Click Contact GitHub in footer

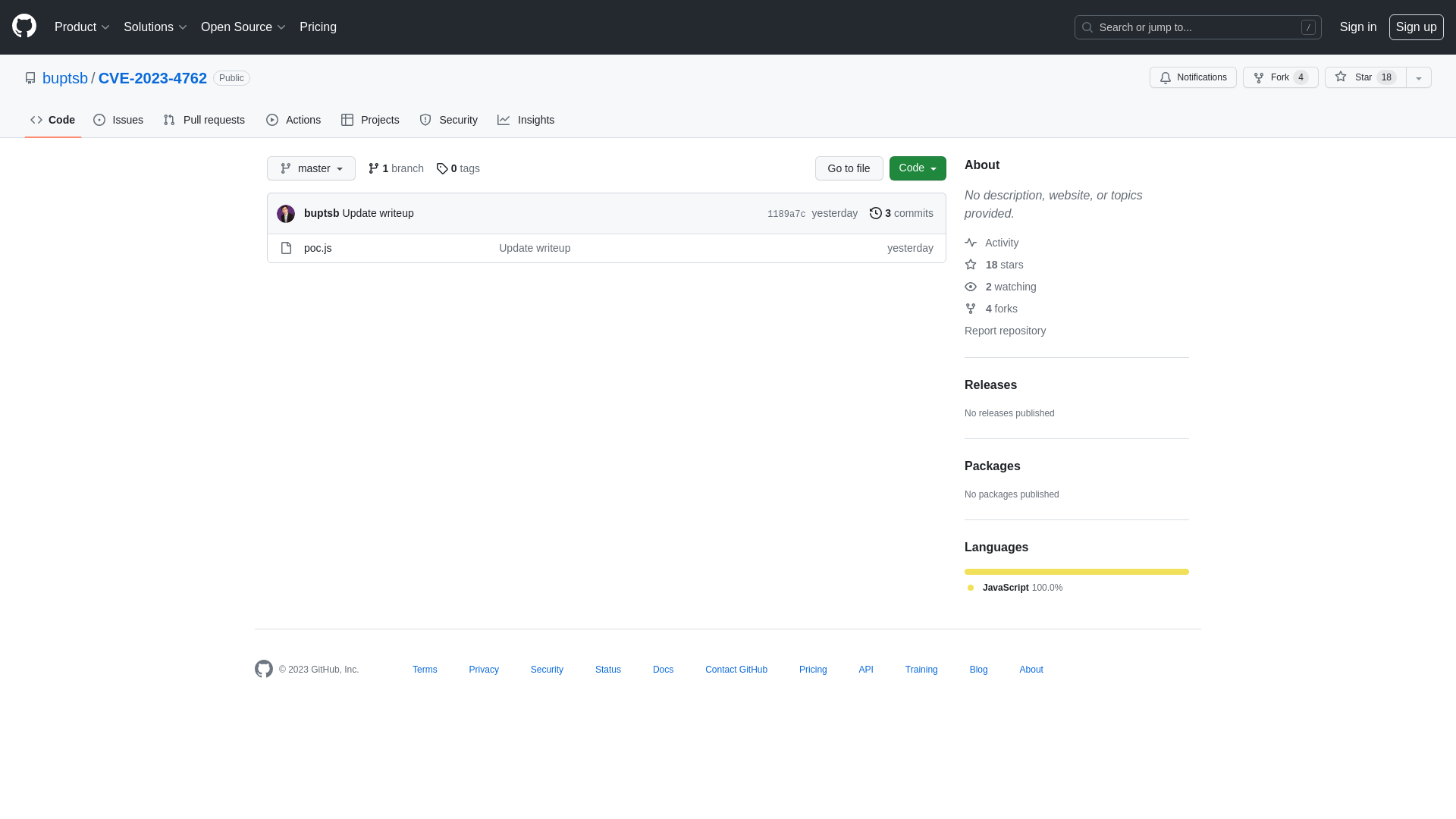point(736,670)
